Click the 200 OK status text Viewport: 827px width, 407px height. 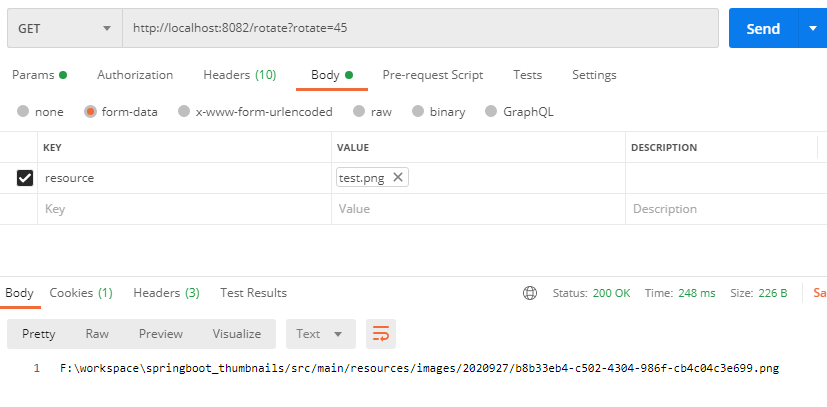click(611, 293)
